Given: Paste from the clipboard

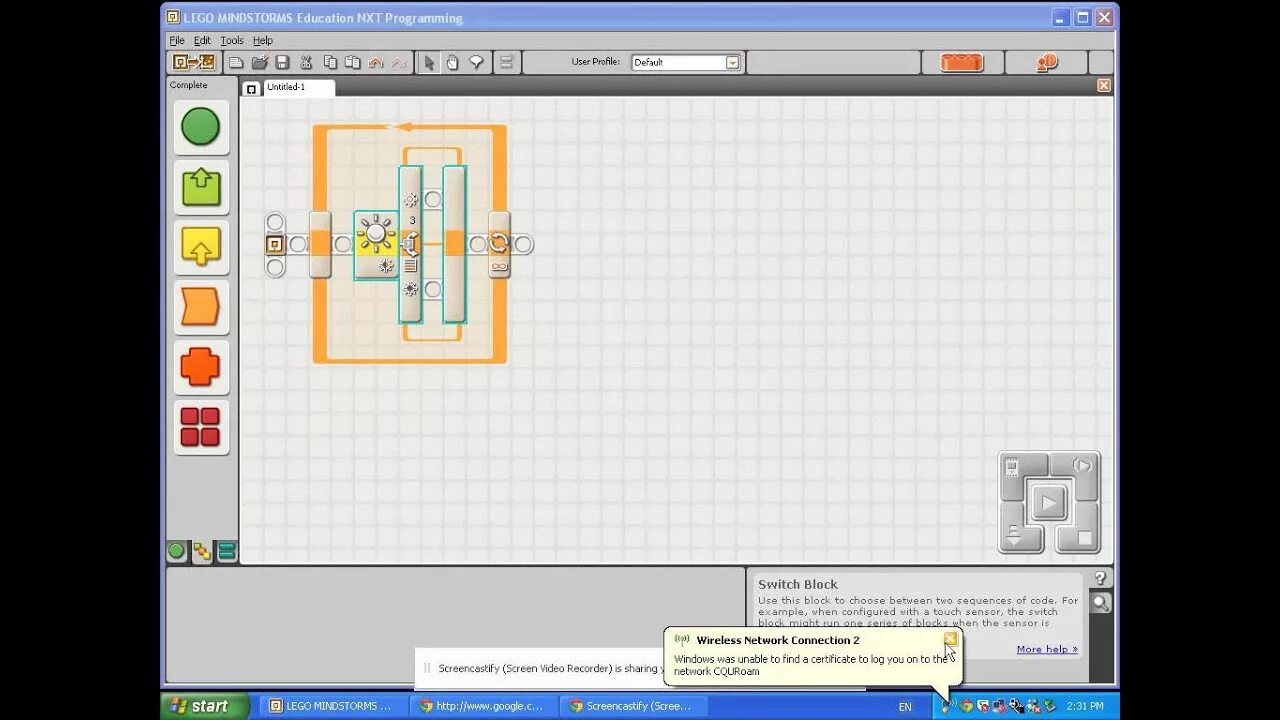Looking at the screenshot, I should pyautogui.click(x=353, y=62).
